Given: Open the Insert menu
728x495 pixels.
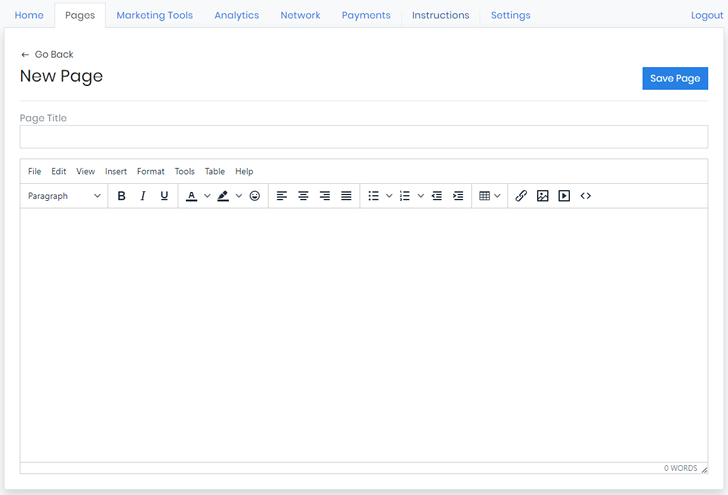Looking at the screenshot, I should [x=116, y=171].
